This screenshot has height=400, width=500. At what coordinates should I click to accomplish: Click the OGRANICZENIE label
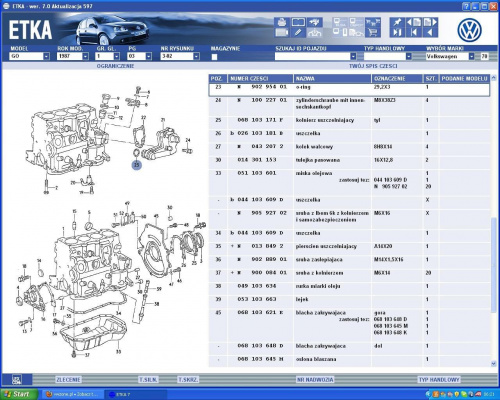coord(115,66)
